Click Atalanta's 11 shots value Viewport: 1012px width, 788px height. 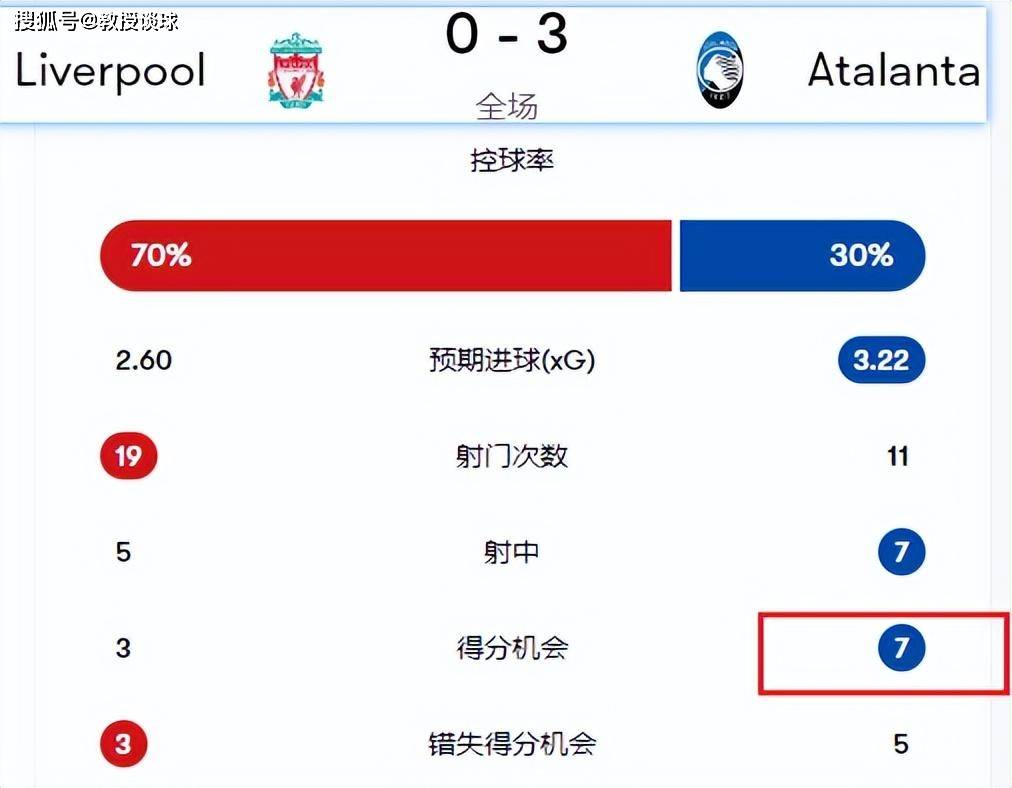click(898, 456)
